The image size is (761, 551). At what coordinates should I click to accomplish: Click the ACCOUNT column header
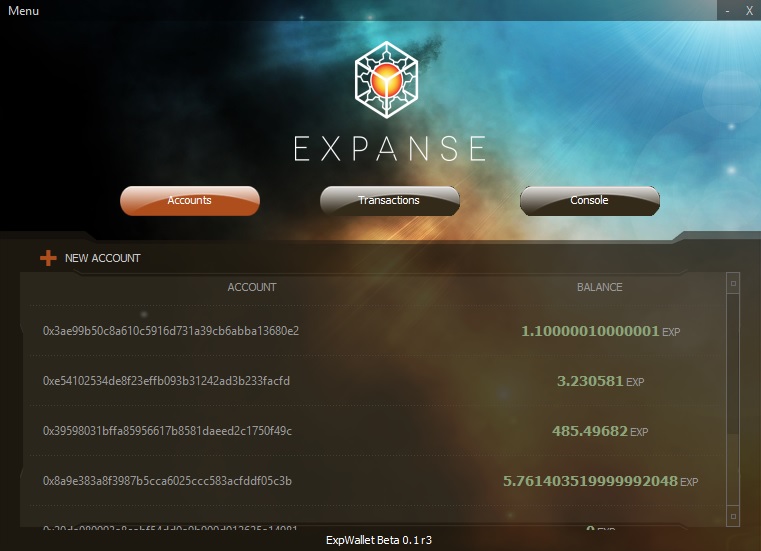point(252,287)
